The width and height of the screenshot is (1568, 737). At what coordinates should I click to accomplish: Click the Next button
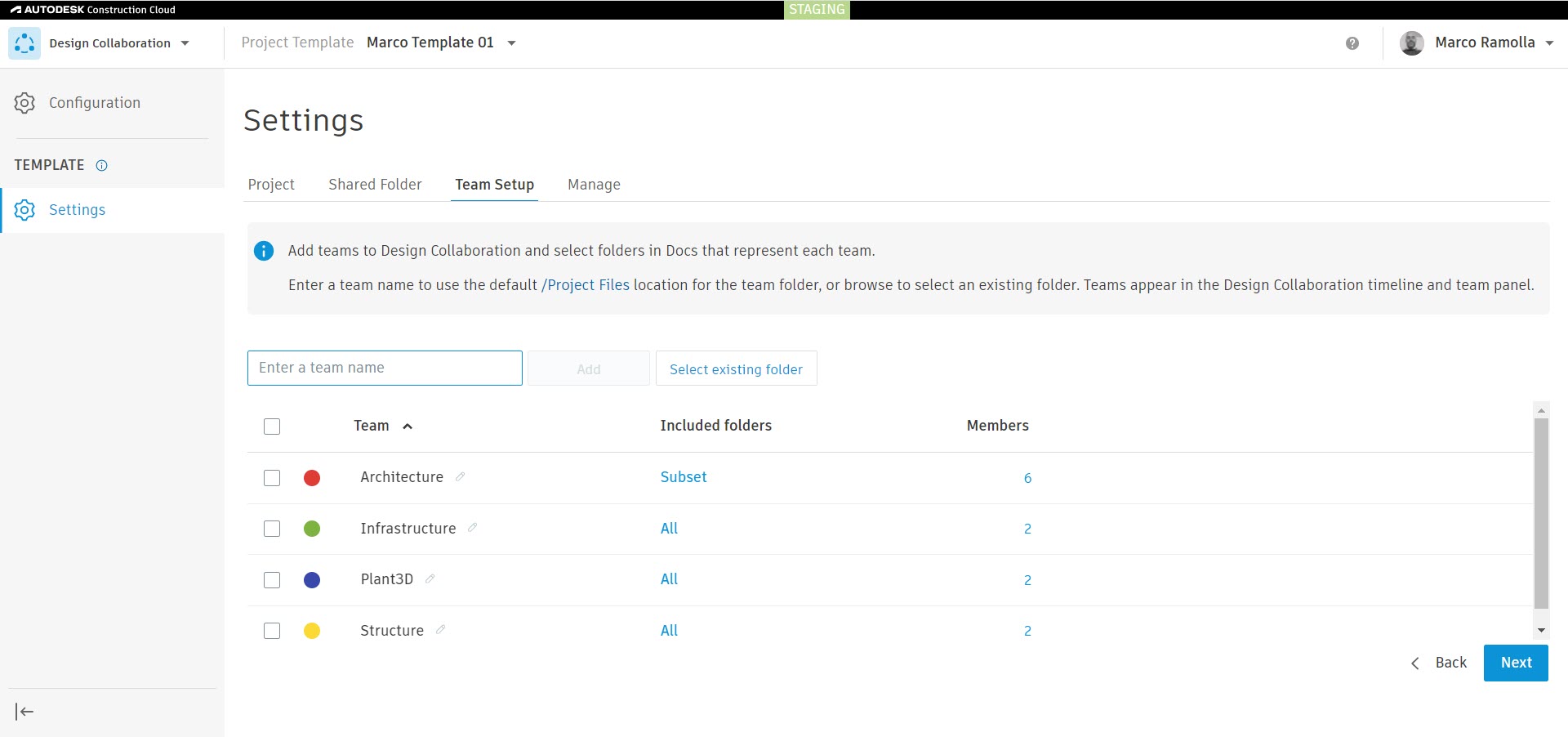1516,663
